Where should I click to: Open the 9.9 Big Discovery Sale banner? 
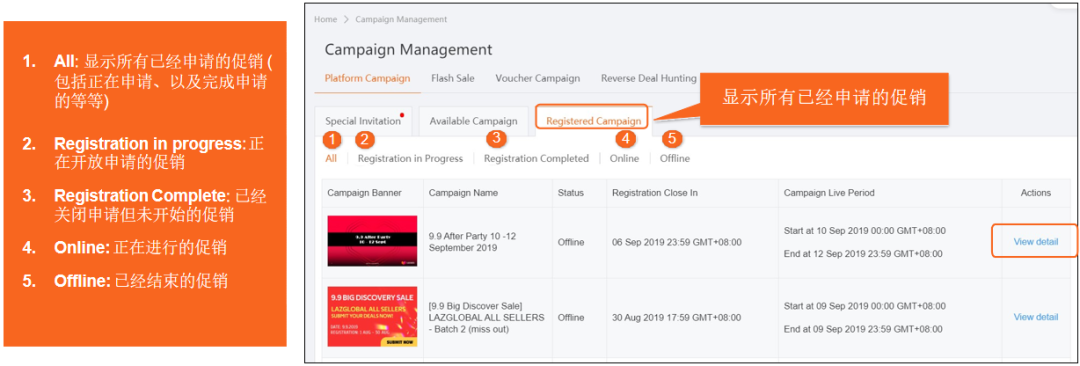click(372, 316)
